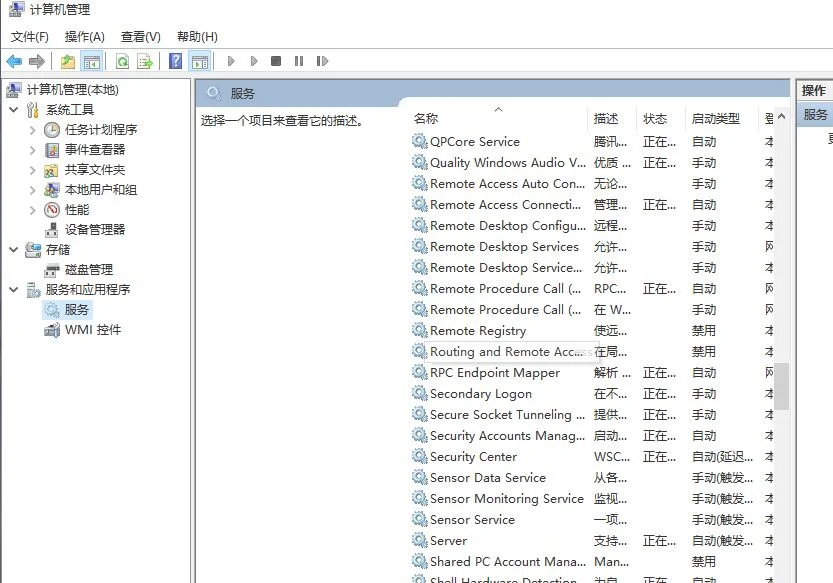Select the Remote Registry service row
This screenshot has width=833, height=583.
(x=478, y=331)
